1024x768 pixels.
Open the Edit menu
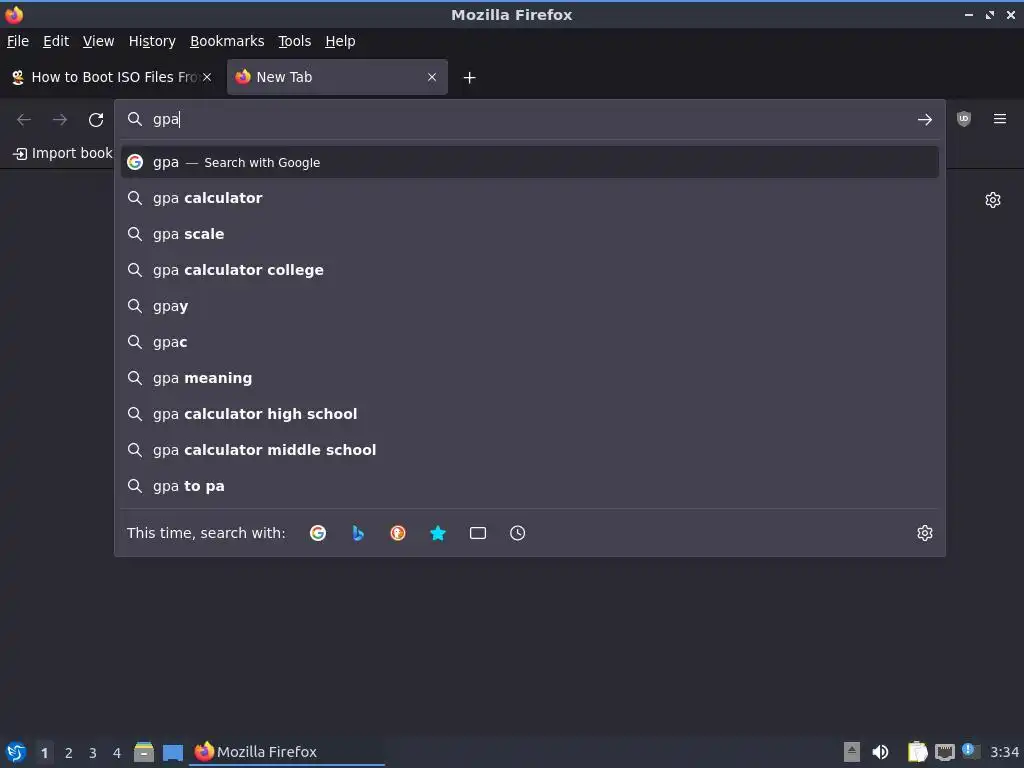56,41
